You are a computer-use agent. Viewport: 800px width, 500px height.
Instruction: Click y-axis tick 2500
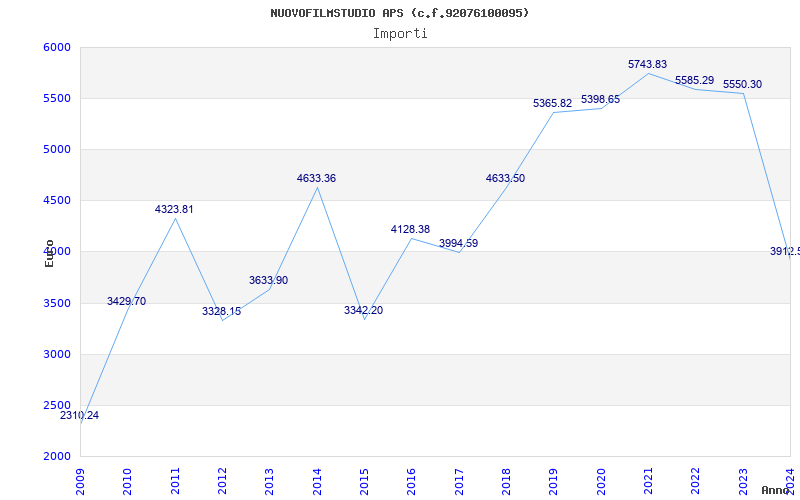click(x=56, y=406)
